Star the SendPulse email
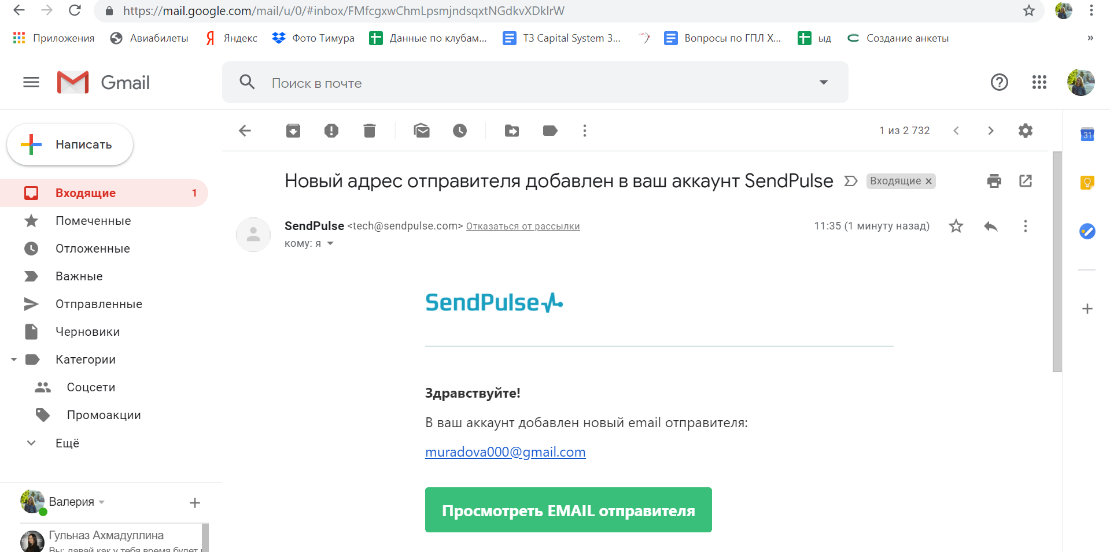Image resolution: width=1110 pixels, height=552 pixels. pos(956,227)
